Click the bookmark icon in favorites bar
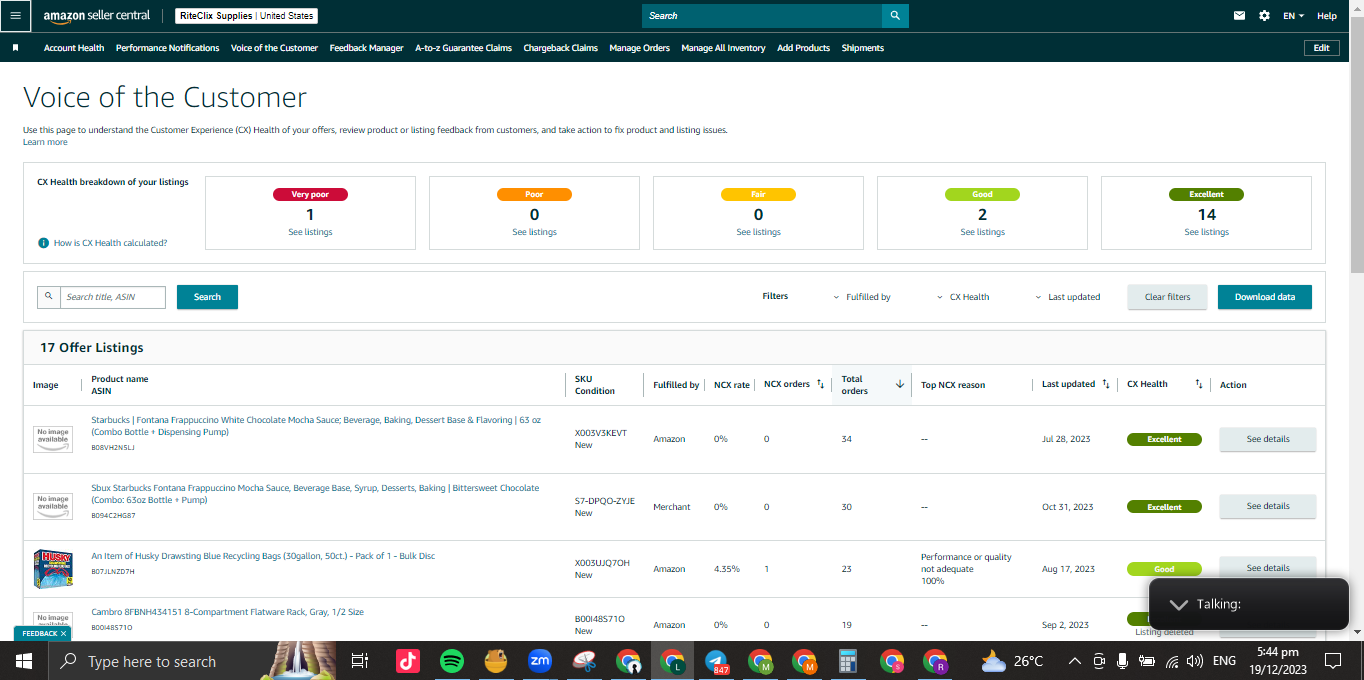This screenshot has height=680, width=1364. [x=15, y=48]
